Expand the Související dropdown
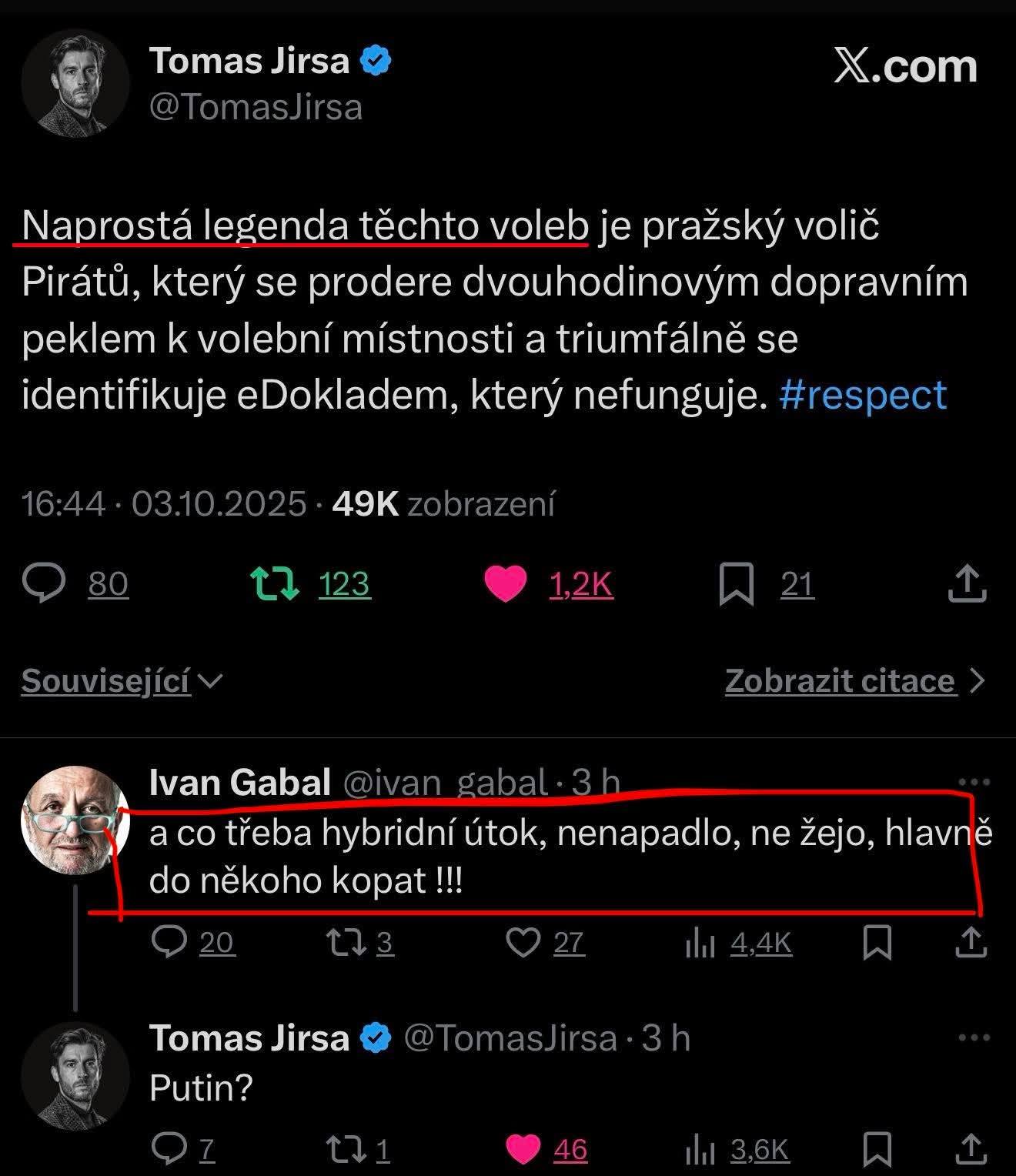Image resolution: width=1016 pixels, height=1176 pixels. [122, 681]
